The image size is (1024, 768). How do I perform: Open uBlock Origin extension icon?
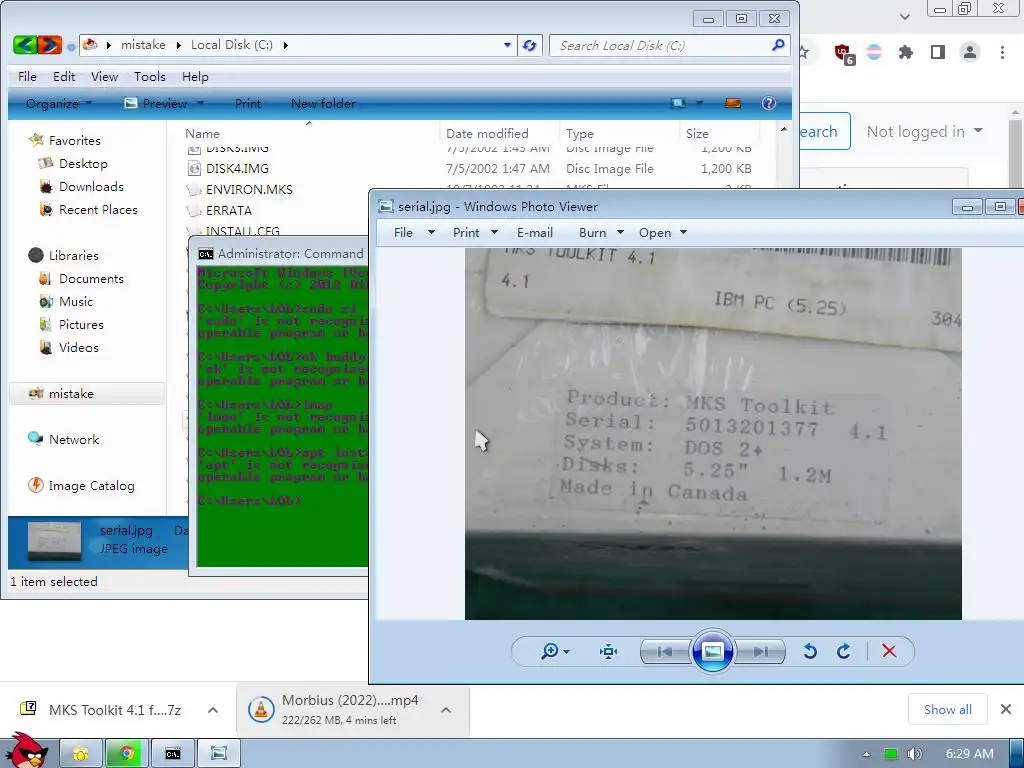tap(844, 54)
